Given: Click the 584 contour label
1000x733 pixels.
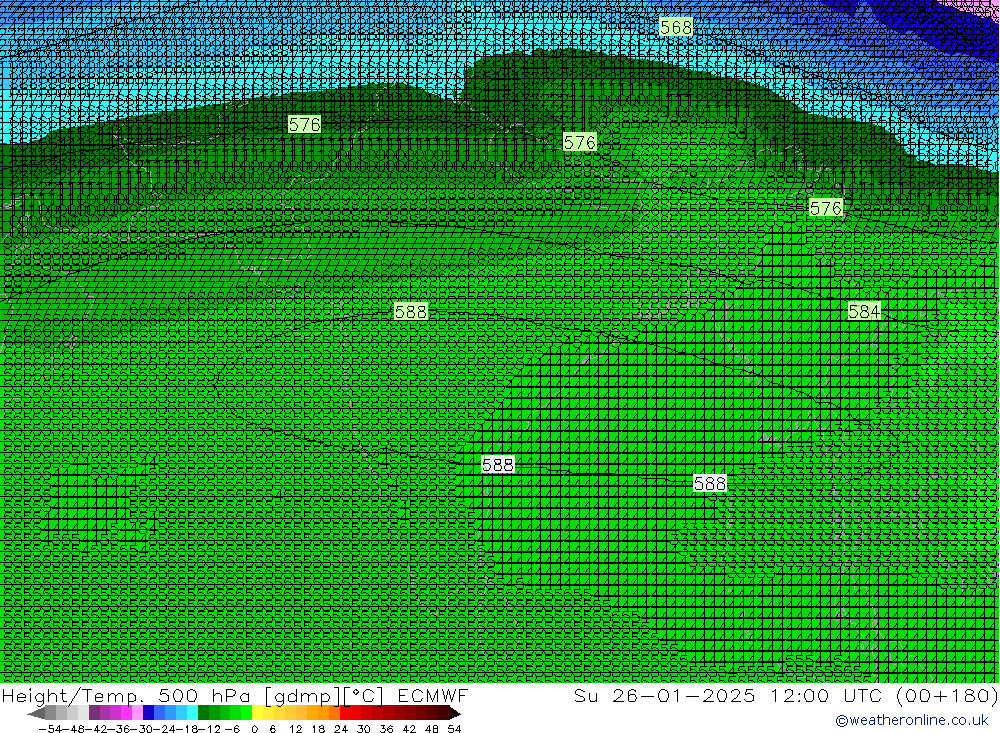Looking at the screenshot, I should [x=864, y=311].
